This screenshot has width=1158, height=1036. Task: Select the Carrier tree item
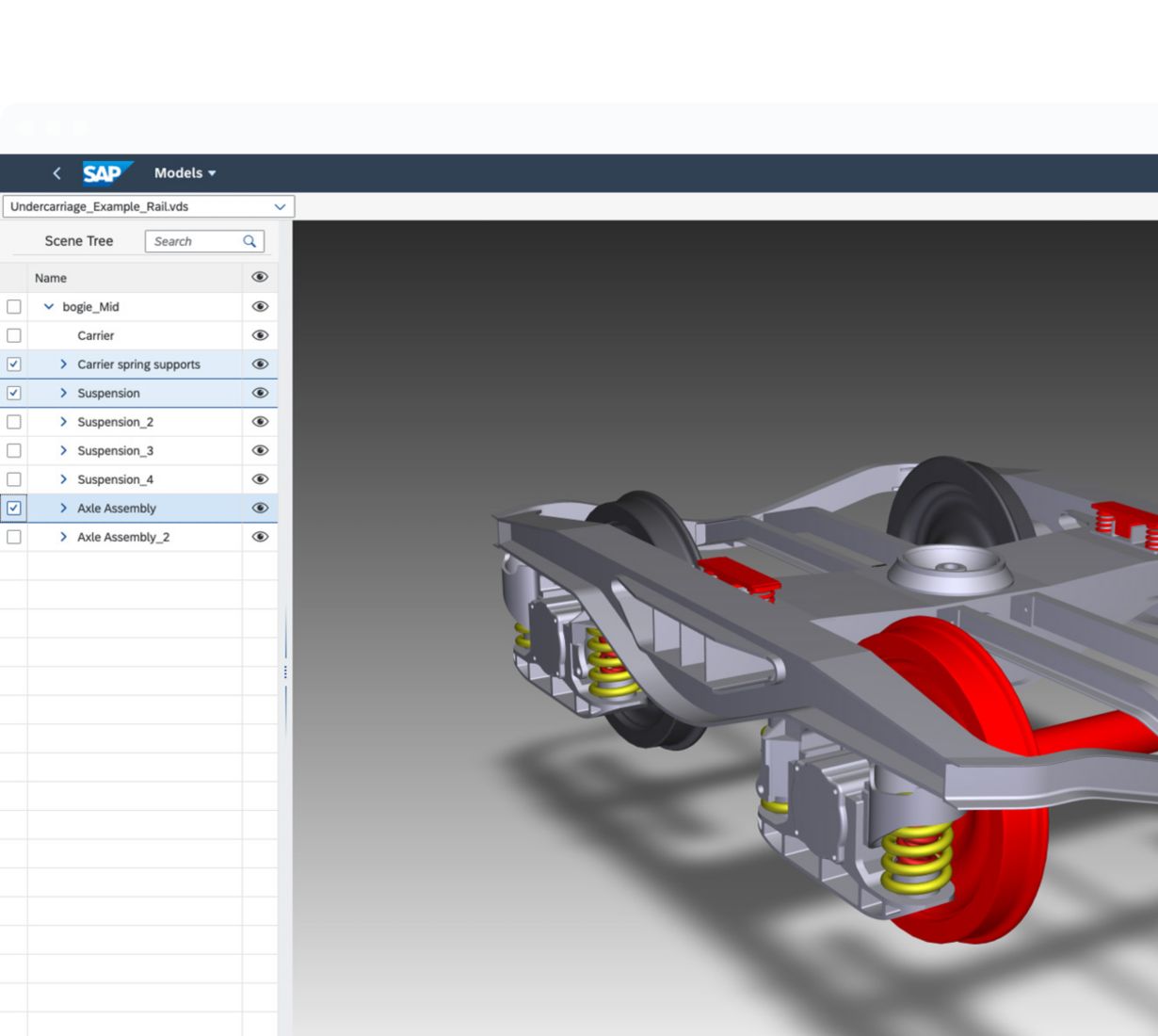coord(95,335)
